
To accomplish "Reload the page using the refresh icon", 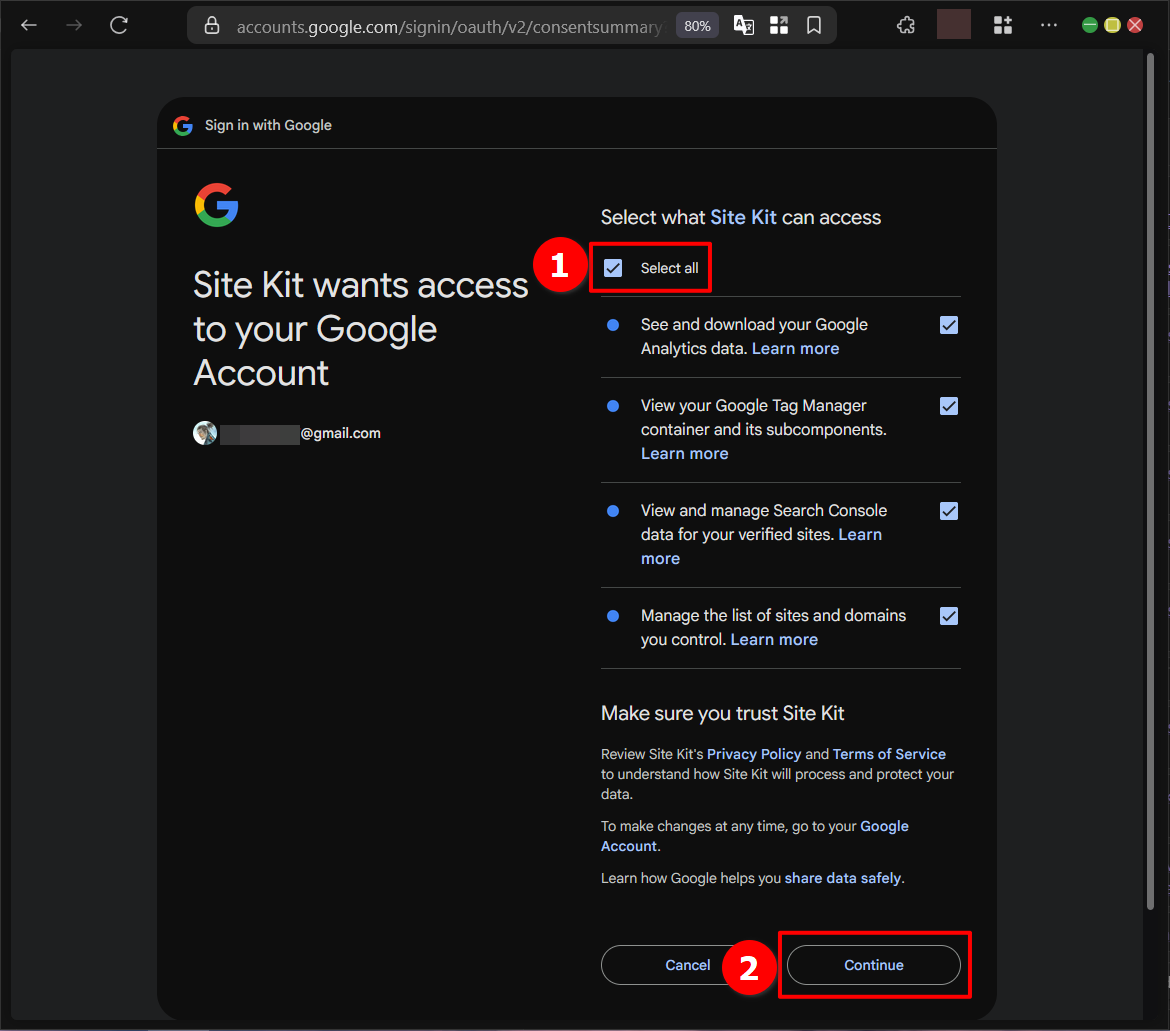I will pos(118,24).
